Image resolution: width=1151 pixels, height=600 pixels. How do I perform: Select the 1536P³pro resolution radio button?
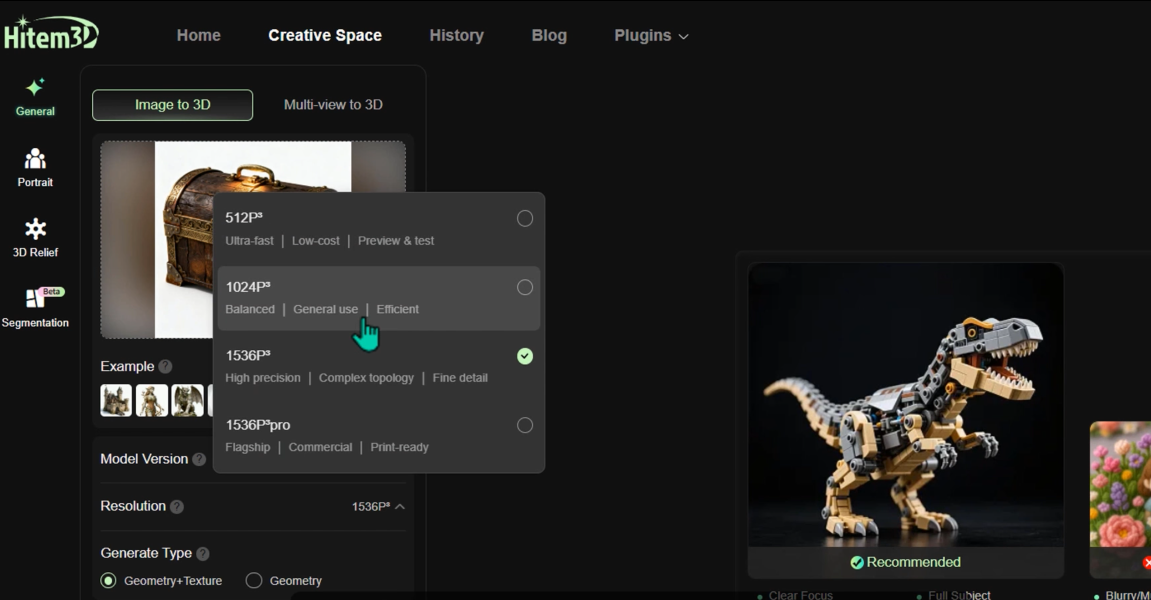click(525, 425)
